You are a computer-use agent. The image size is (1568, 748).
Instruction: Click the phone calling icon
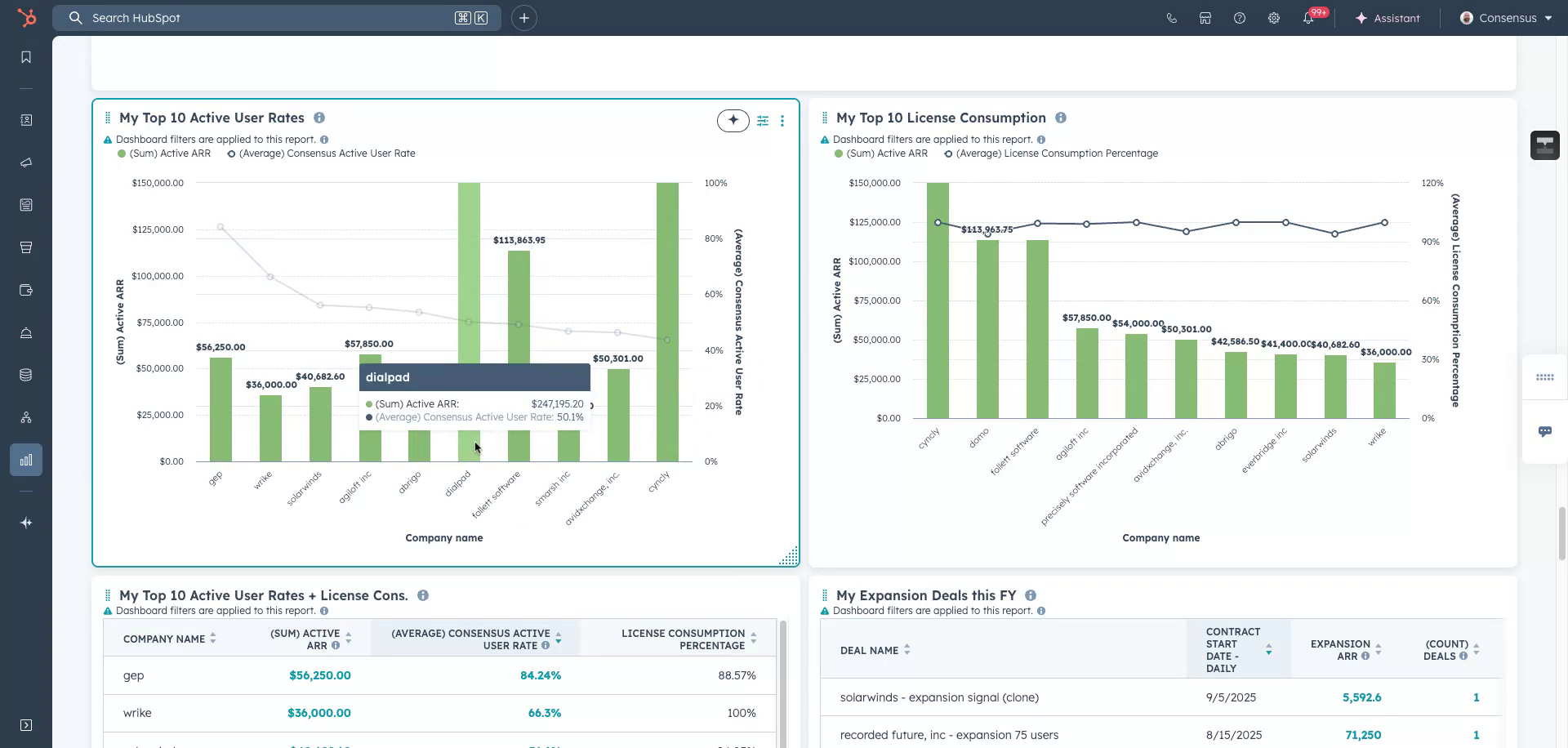point(1171,18)
